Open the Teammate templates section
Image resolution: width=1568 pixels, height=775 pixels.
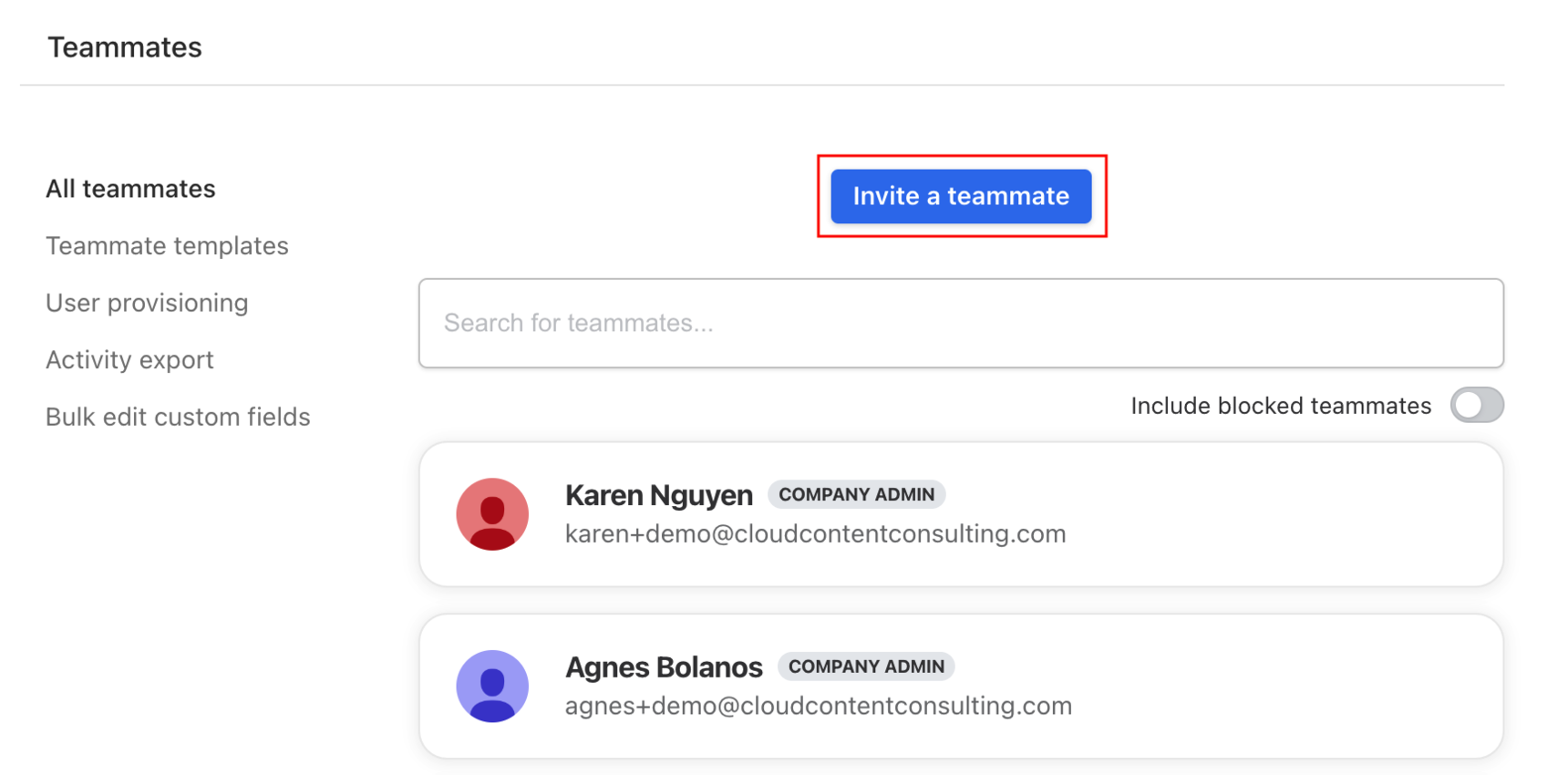(167, 246)
